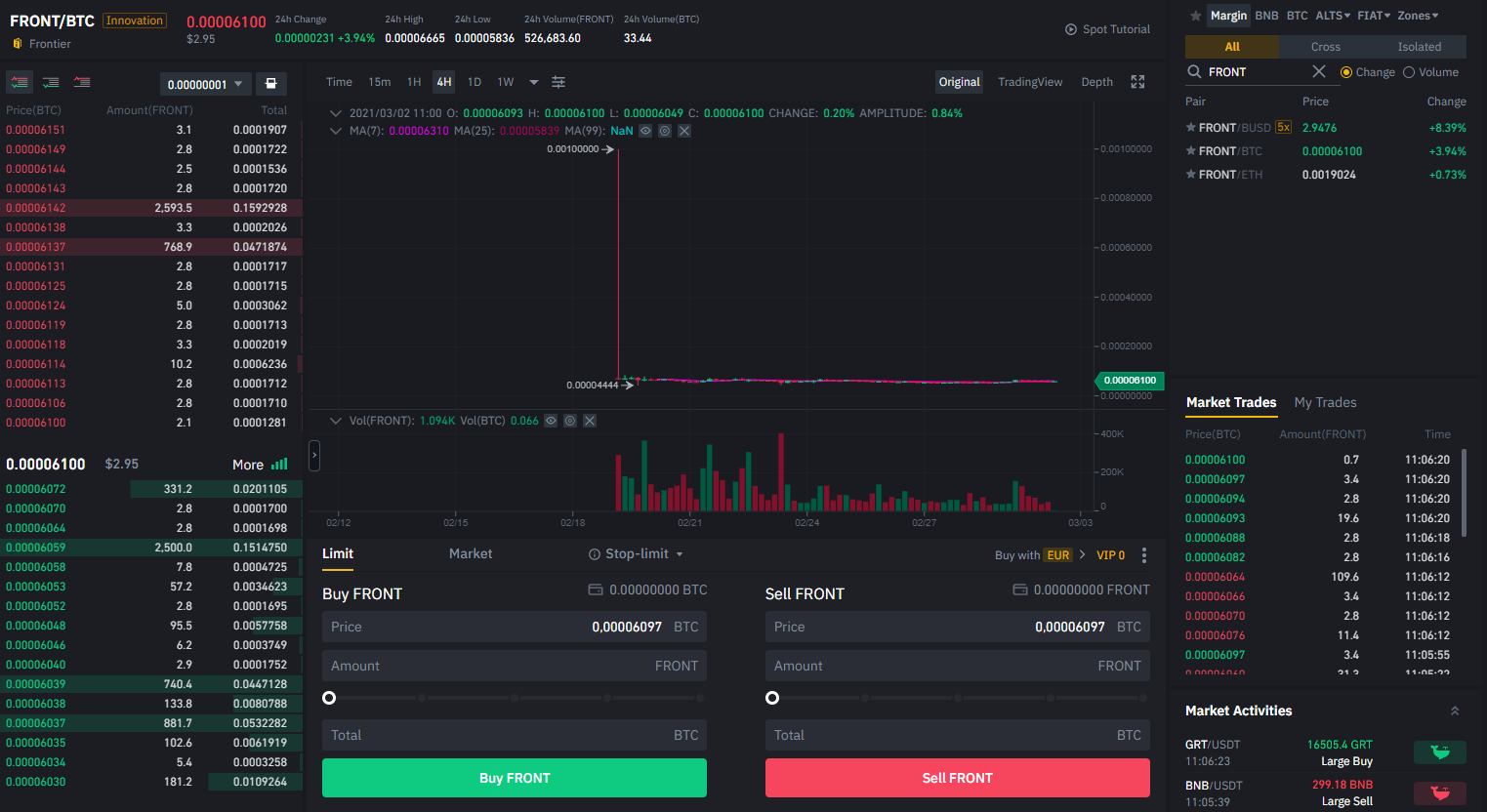Image resolution: width=1487 pixels, height=812 pixels.
Task: Click Buy FRONT wallet balance icon
Action: [x=596, y=589]
